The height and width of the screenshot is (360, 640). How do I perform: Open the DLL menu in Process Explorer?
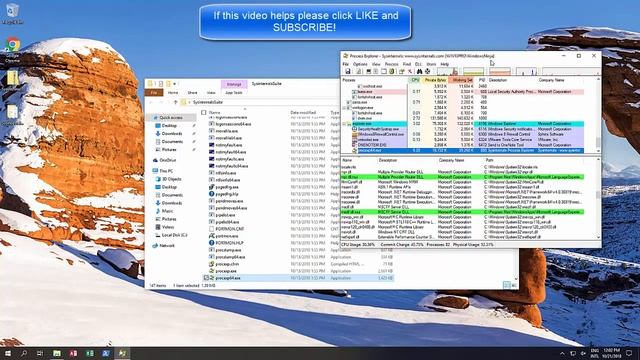[x=418, y=64]
